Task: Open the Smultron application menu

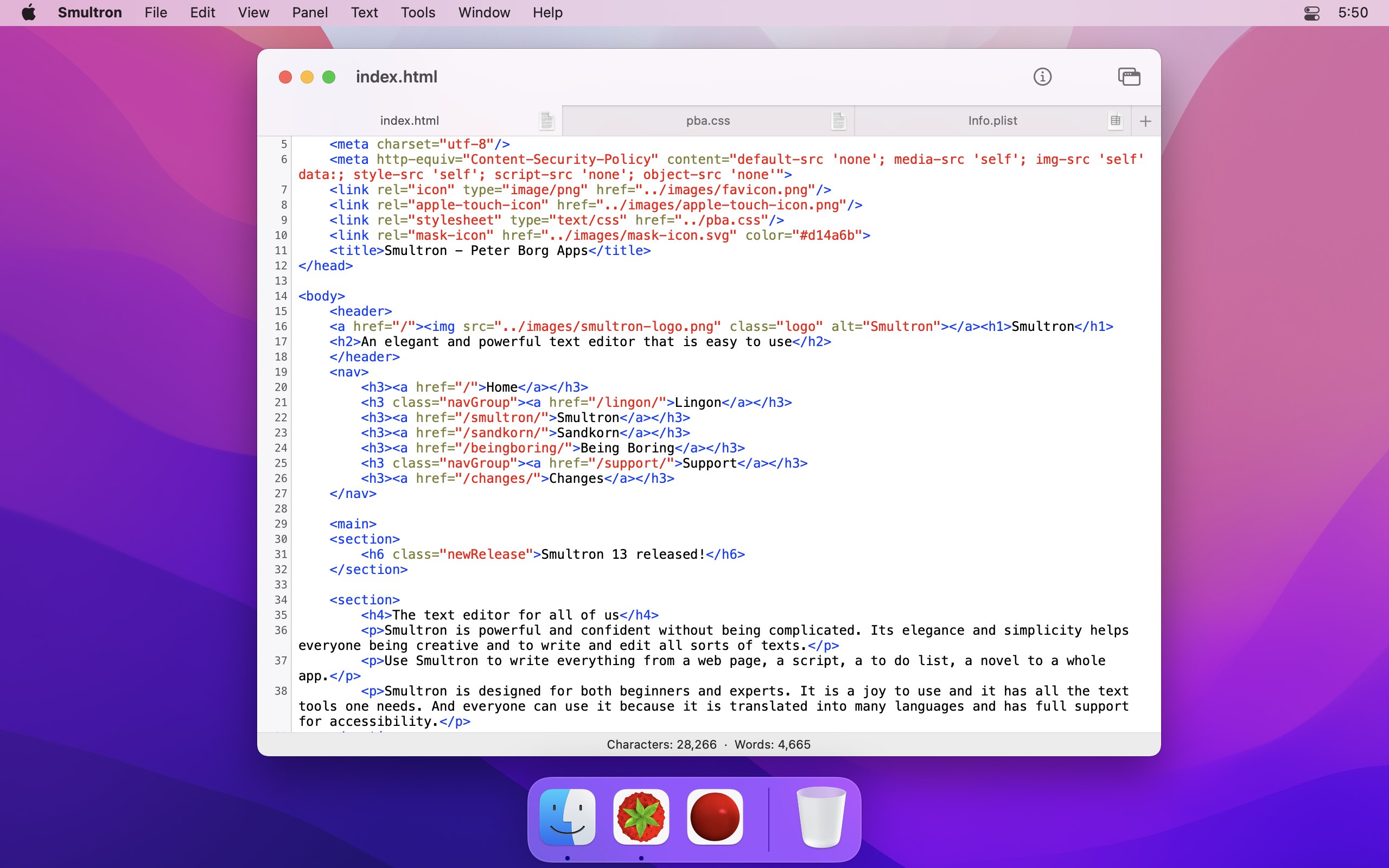Action: [x=90, y=12]
